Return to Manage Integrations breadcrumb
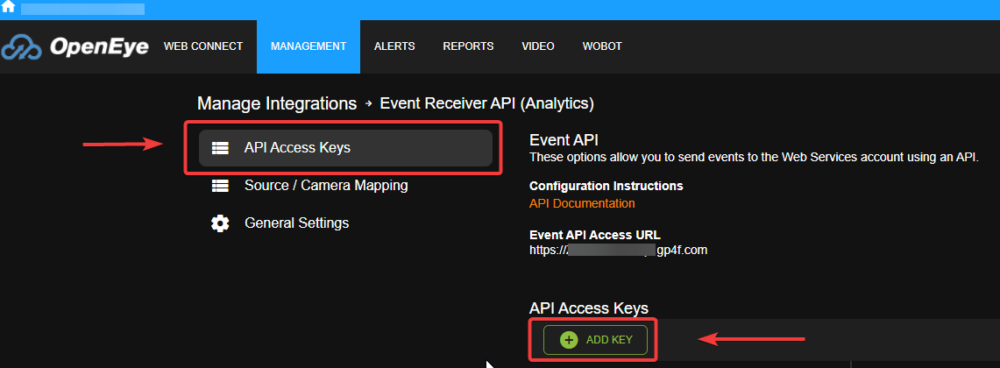1000x368 pixels. [x=277, y=103]
